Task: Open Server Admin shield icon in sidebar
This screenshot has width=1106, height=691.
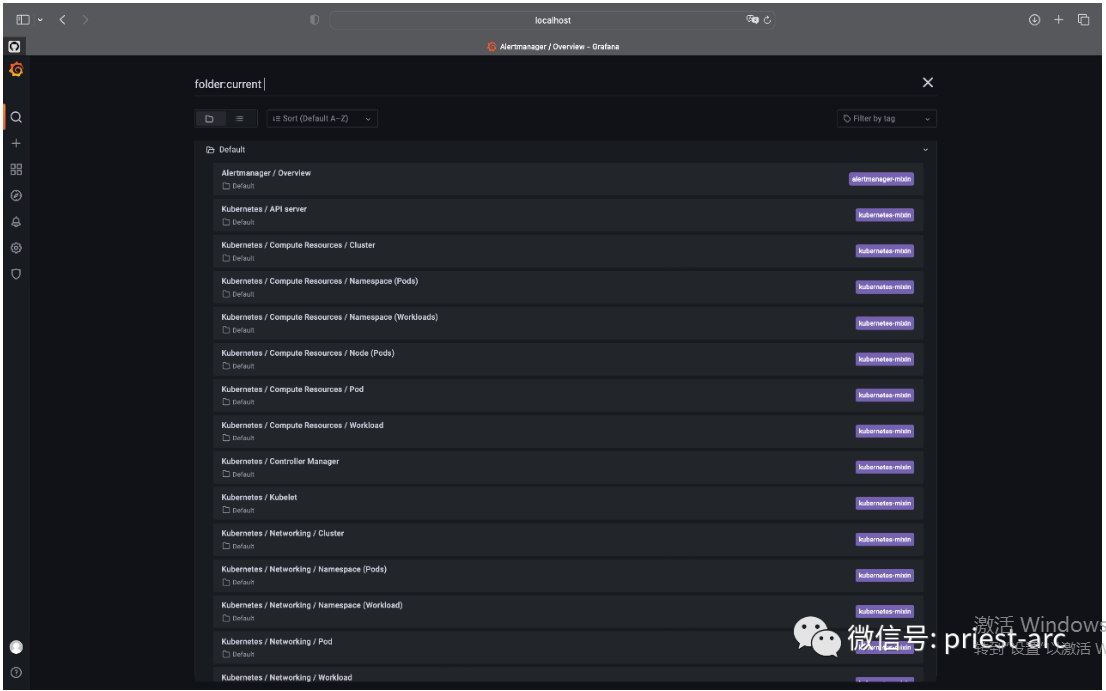Action: (16, 274)
